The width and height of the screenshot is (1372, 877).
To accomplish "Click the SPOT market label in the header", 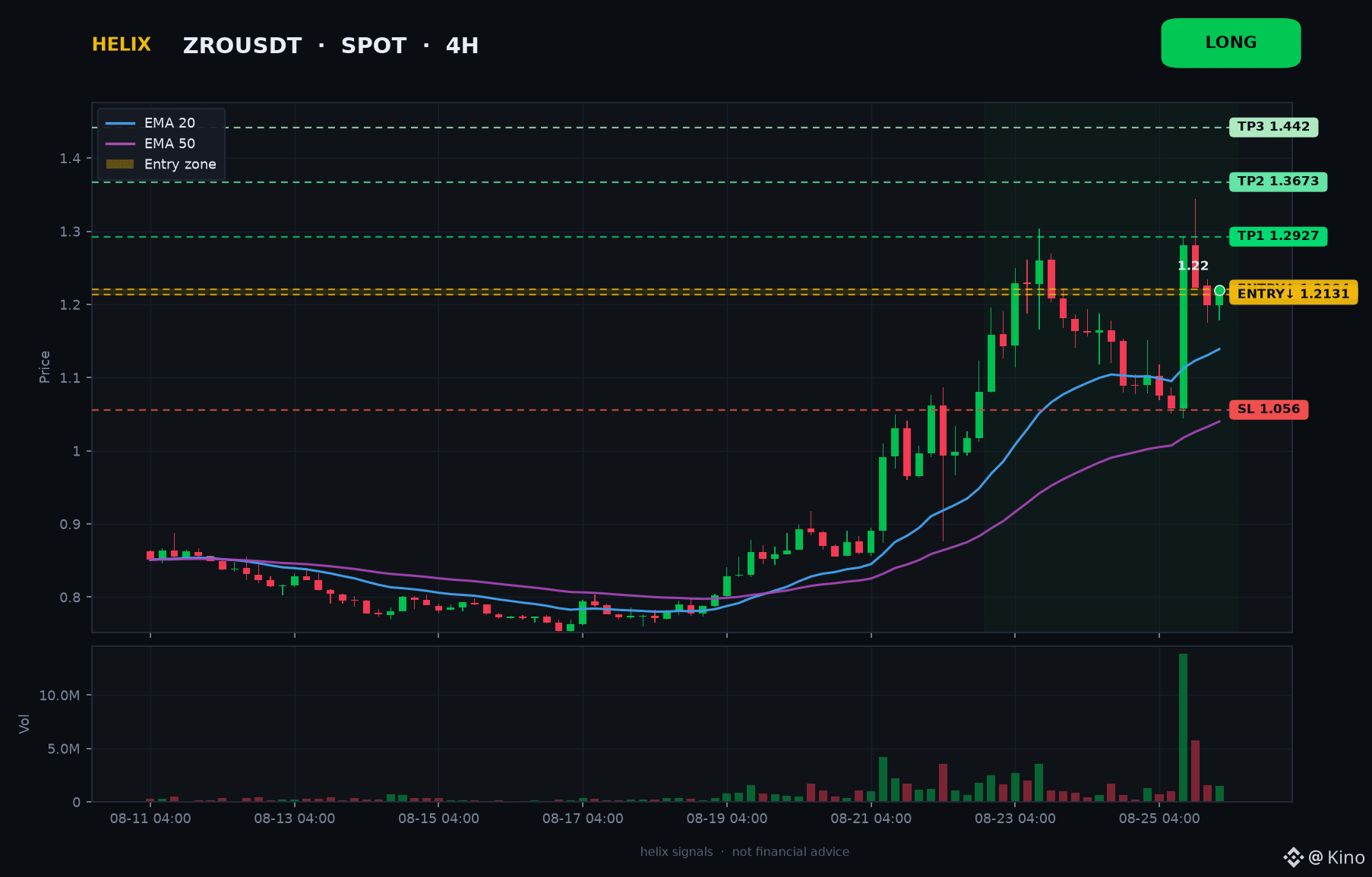I will (374, 46).
